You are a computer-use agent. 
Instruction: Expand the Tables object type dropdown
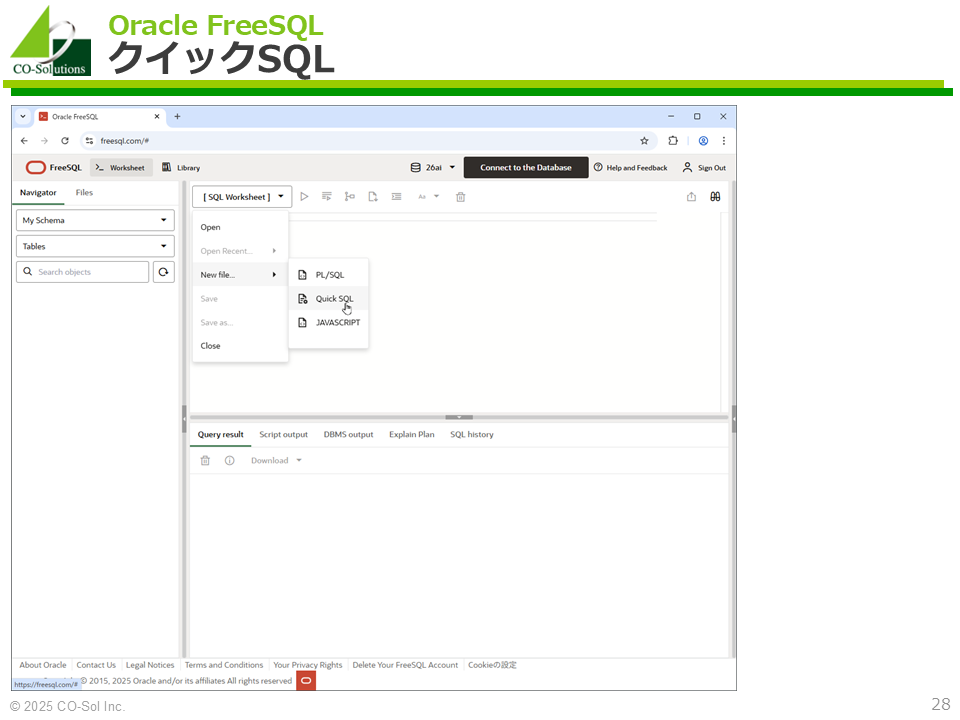95,246
